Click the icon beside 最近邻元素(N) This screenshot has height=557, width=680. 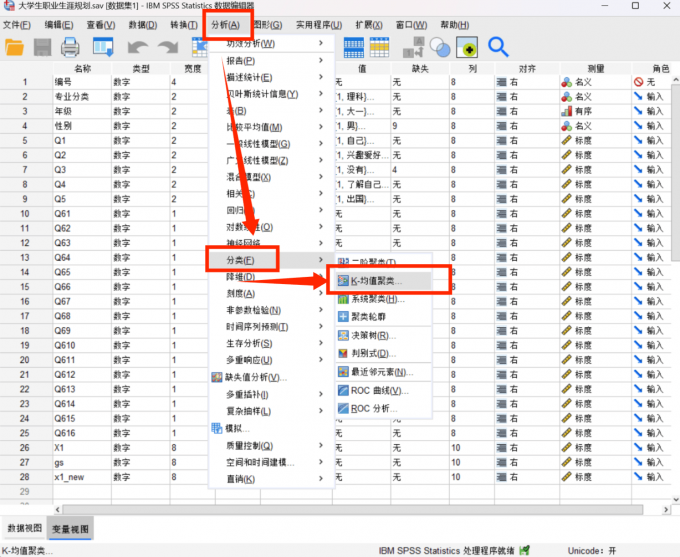point(343,372)
